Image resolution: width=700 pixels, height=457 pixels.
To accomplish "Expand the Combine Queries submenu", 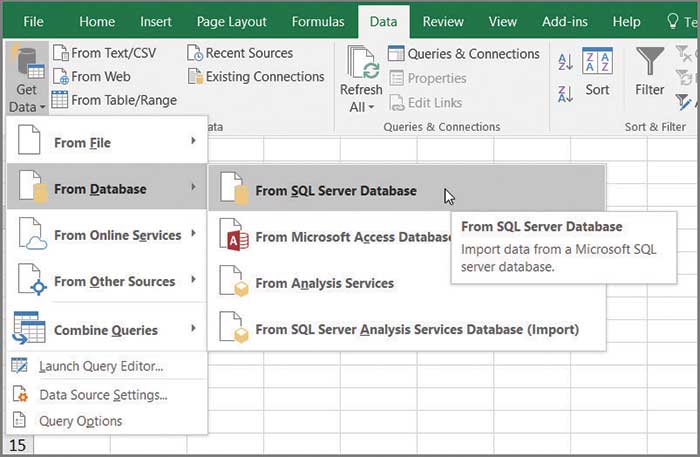I will [106, 330].
